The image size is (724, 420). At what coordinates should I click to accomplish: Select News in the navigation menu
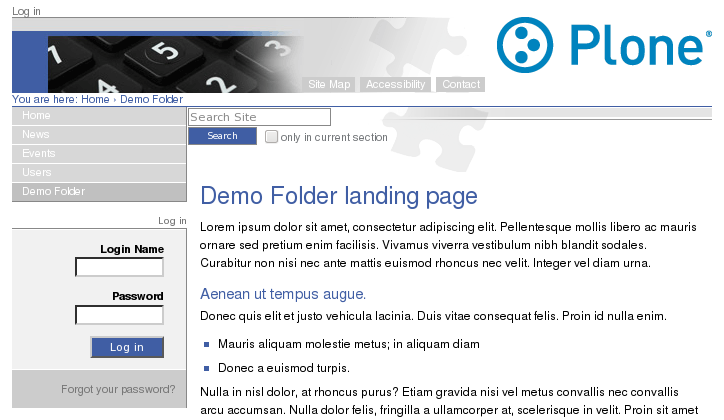pyautogui.click(x=99, y=135)
